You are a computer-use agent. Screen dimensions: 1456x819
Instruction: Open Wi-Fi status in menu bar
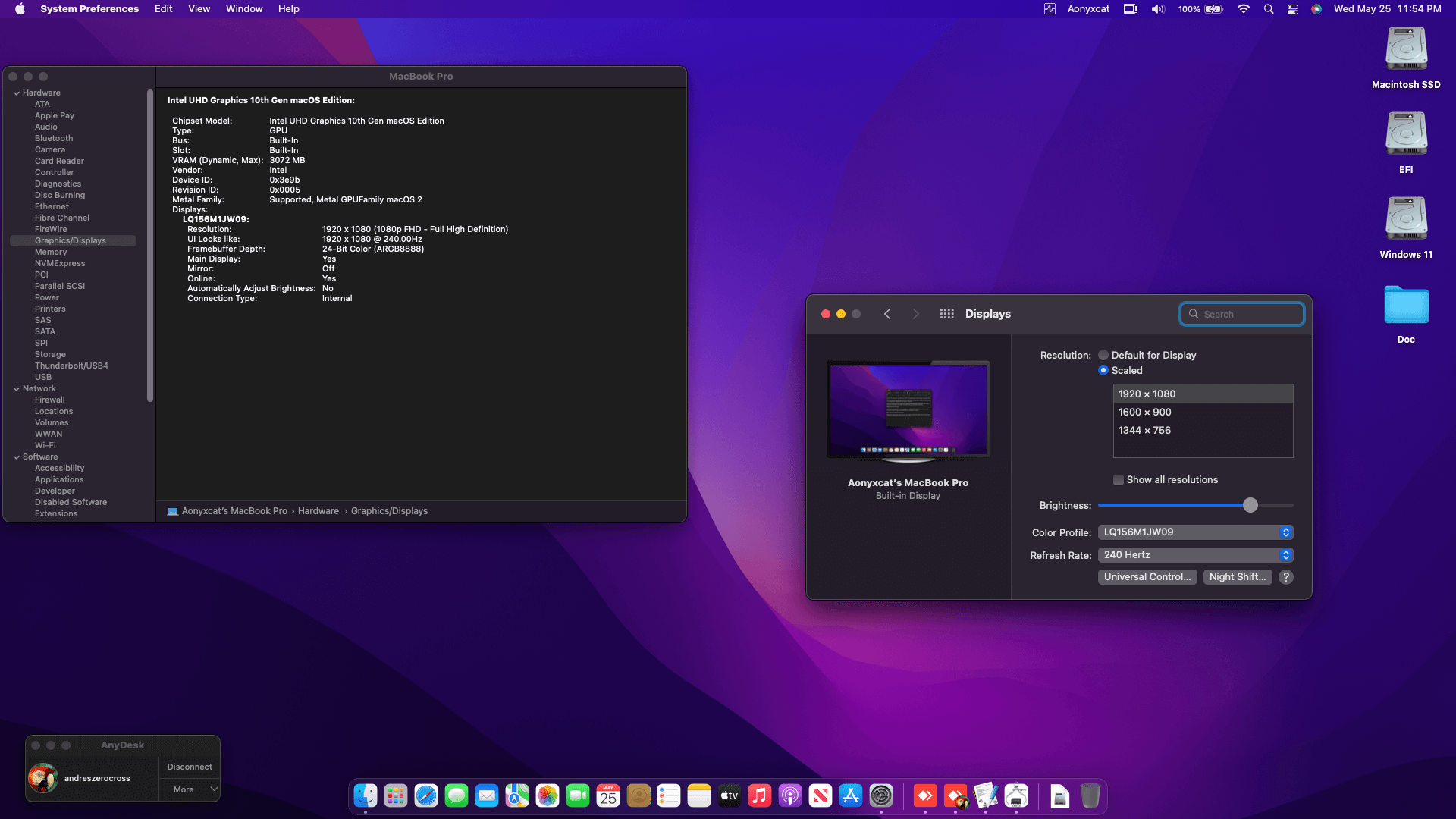pyautogui.click(x=1244, y=9)
